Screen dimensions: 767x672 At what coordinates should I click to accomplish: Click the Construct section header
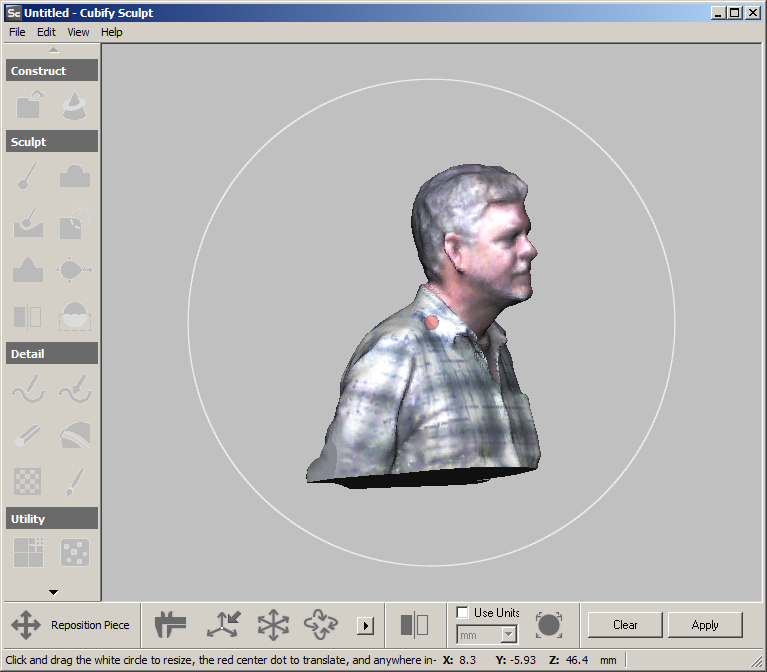click(52, 70)
